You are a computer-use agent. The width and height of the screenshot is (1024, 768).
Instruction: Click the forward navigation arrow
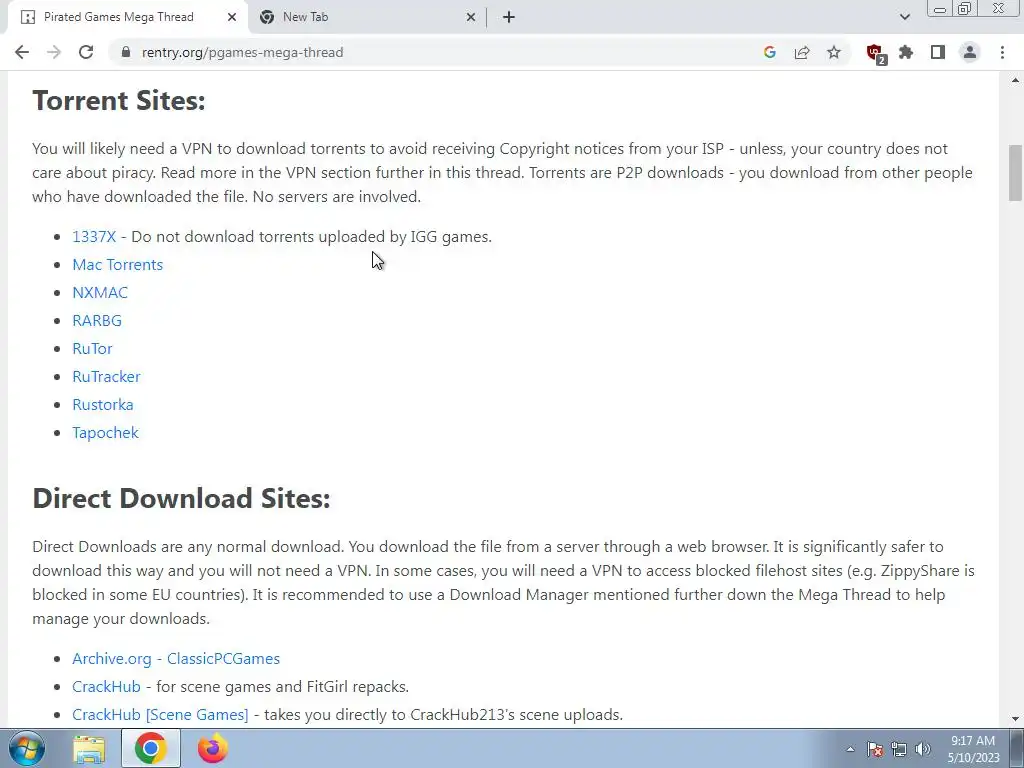[54, 52]
